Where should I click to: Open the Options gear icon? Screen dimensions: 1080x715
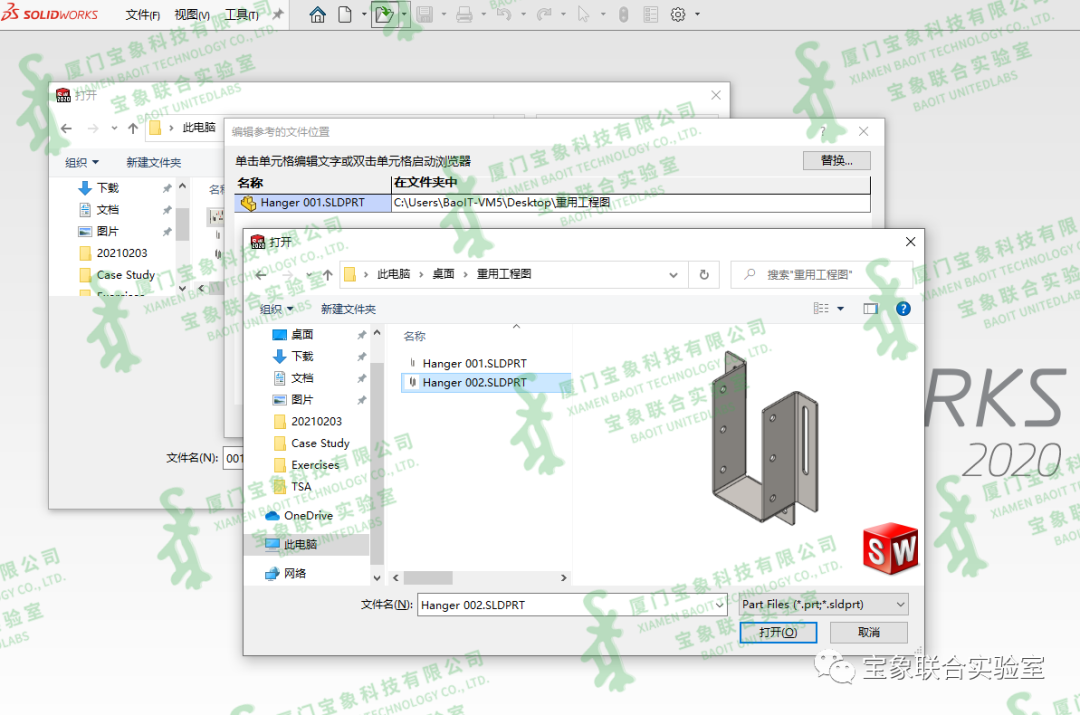(678, 14)
